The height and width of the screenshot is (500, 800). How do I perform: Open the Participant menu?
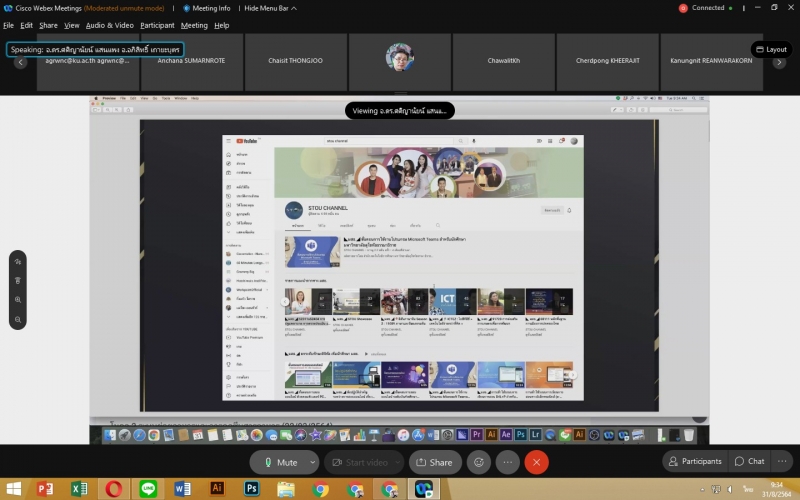pos(157,25)
